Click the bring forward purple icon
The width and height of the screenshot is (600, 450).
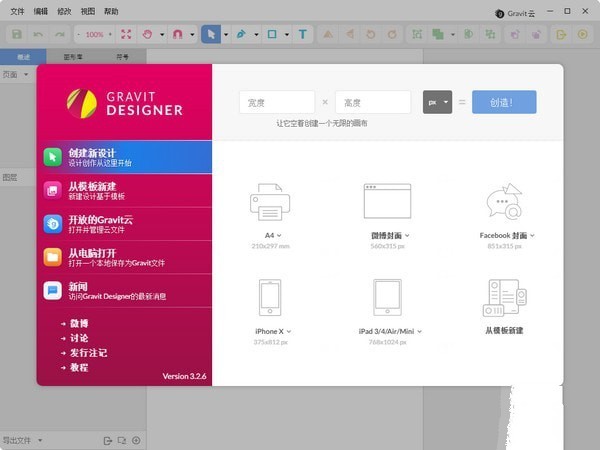click(515, 34)
